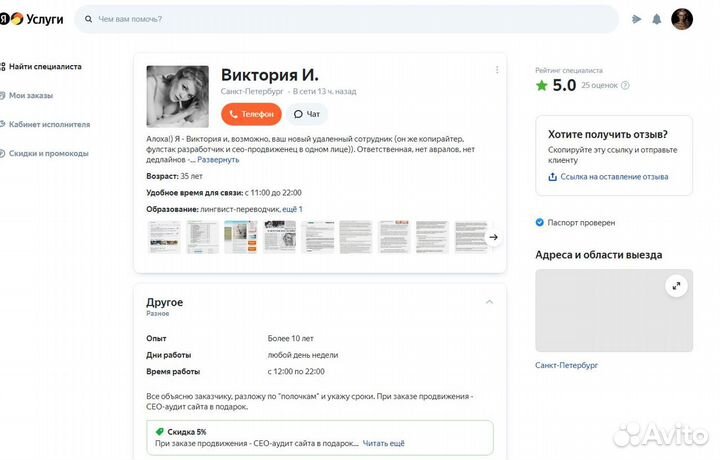Open the third portfolio thumbnail

[241, 237]
